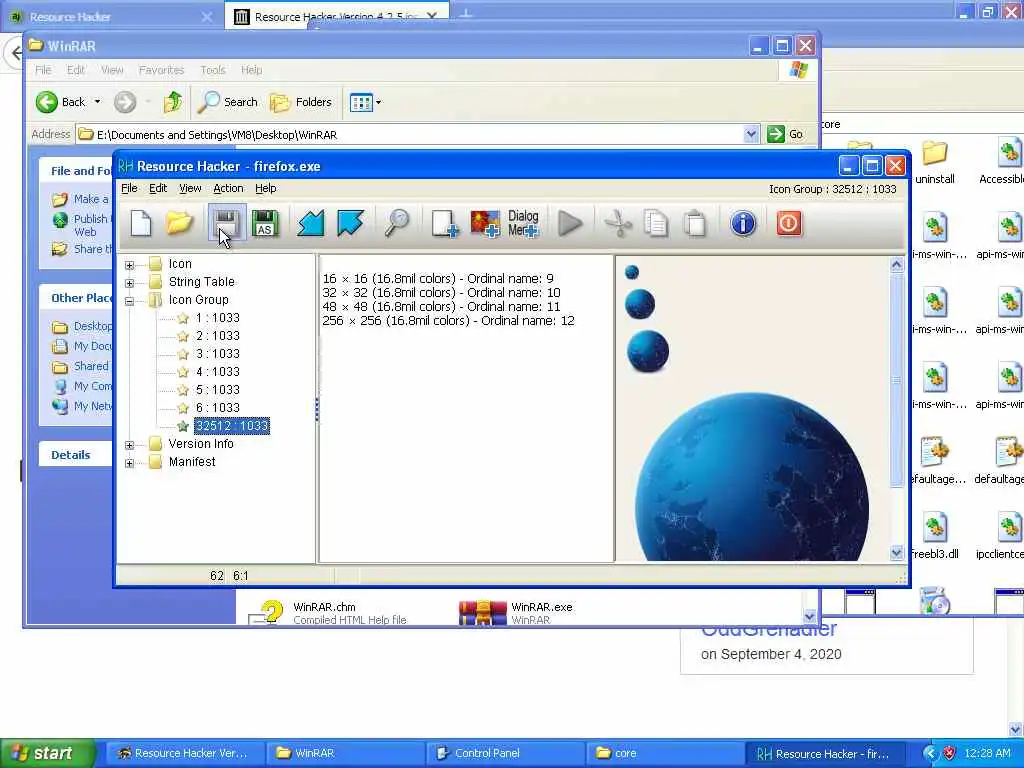Open Tools menu in WinRAR window
This screenshot has width=1024, height=768.
212,70
